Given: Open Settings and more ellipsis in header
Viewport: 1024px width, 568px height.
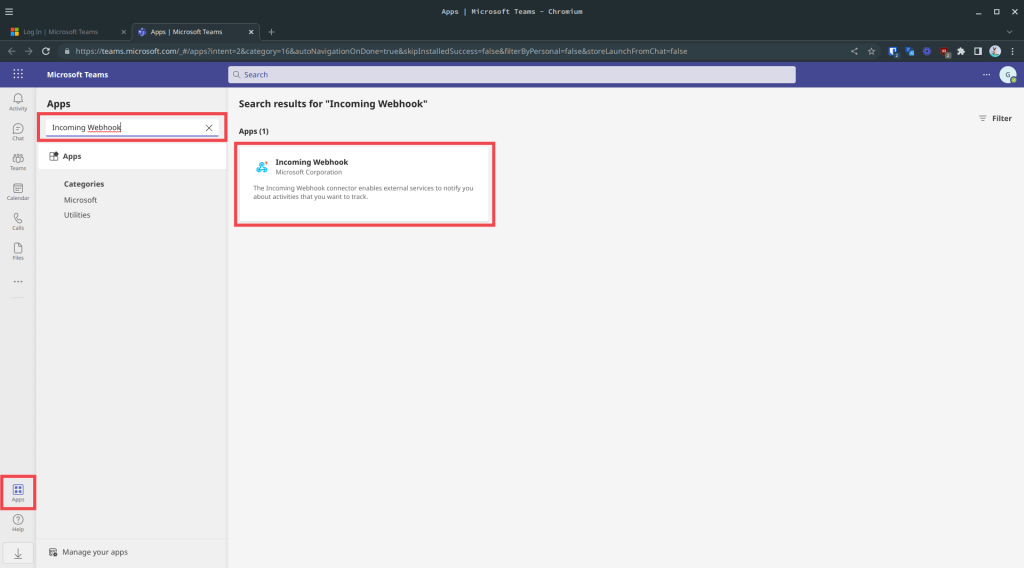Looking at the screenshot, I should click(x=986, y=74).
